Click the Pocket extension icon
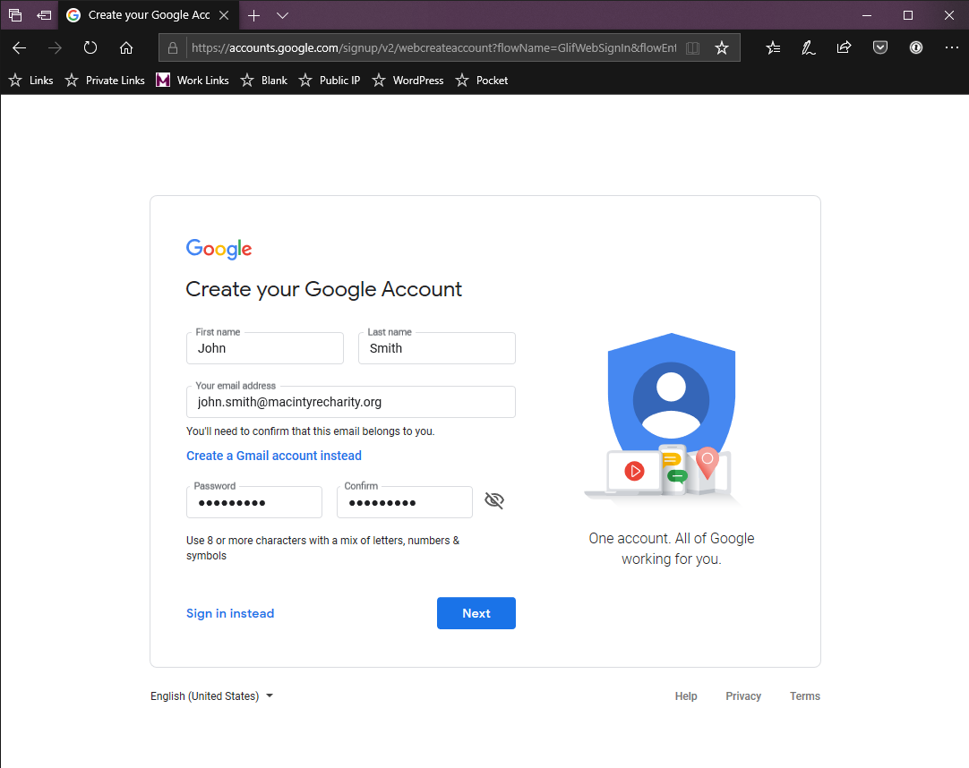The width and height of the screenshot is (969, 768). click(x=880, y=48)
